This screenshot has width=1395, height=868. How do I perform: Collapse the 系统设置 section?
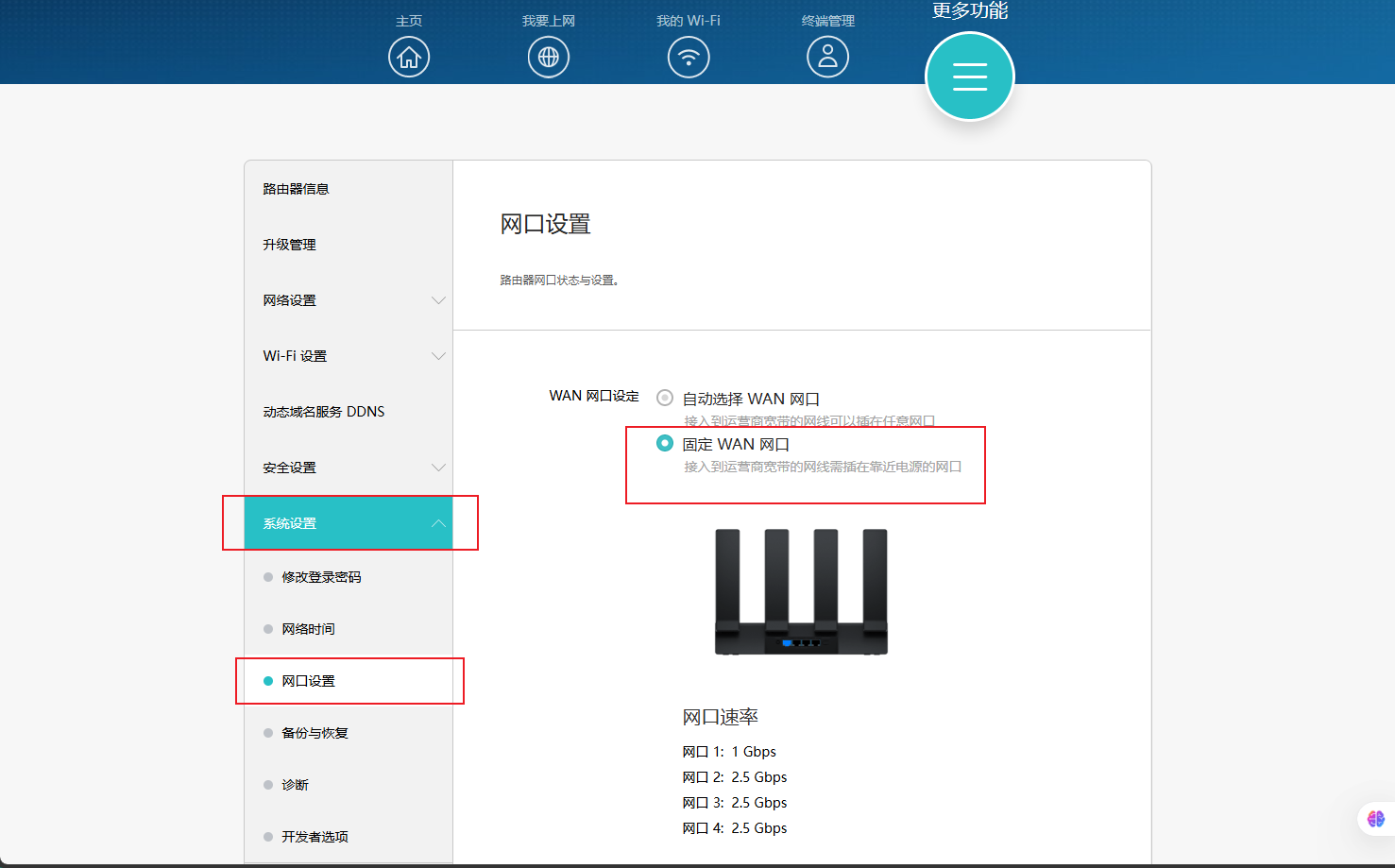(438, 522)
